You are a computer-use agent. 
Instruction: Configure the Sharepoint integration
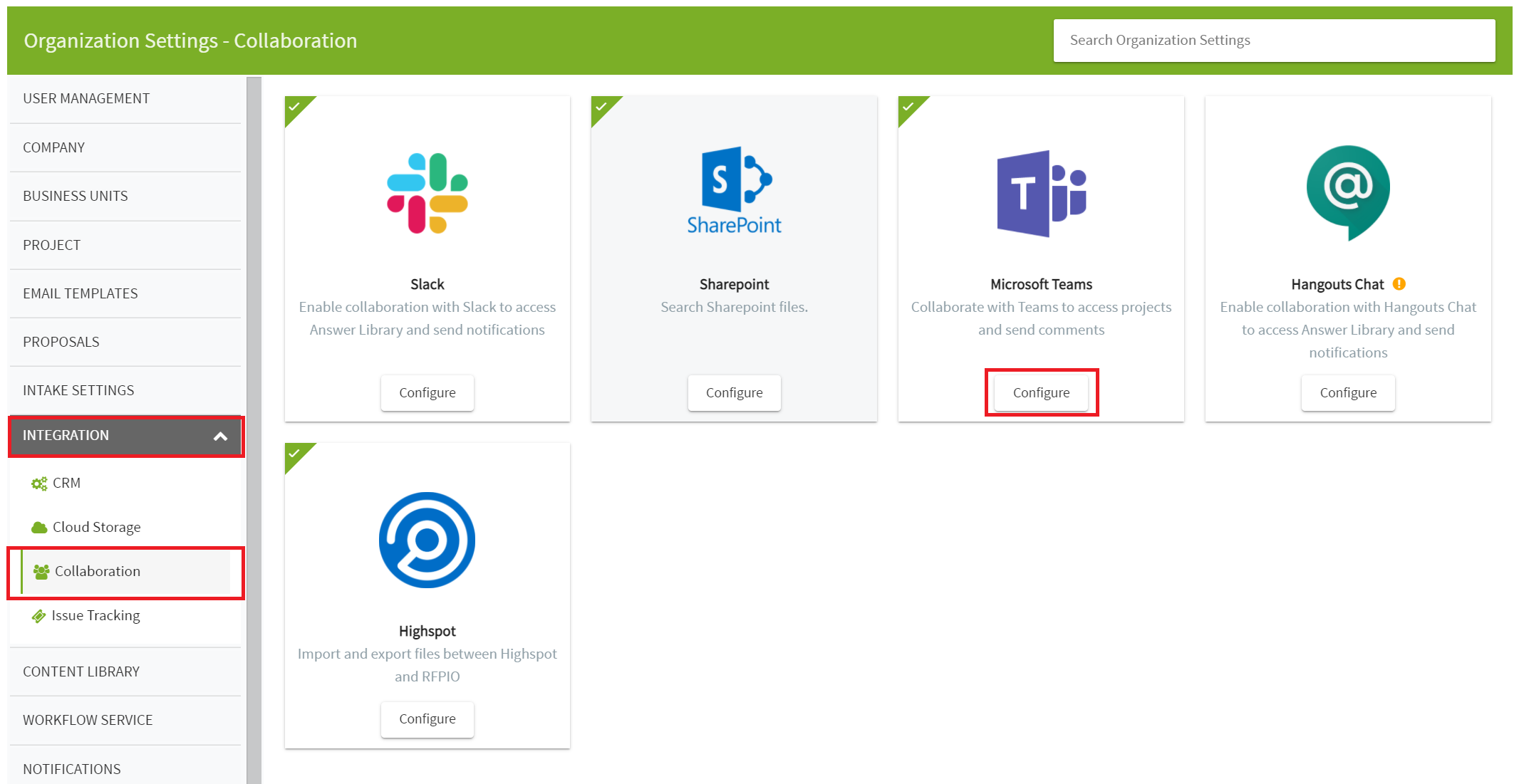734,393
